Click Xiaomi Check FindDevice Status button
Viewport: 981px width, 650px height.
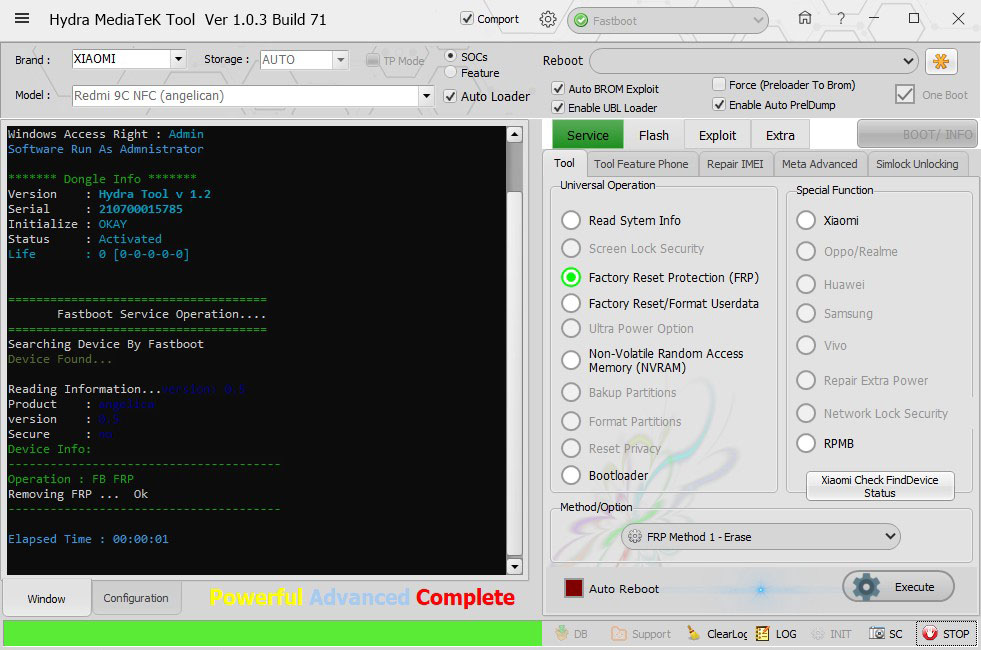(x=880, y=486)
